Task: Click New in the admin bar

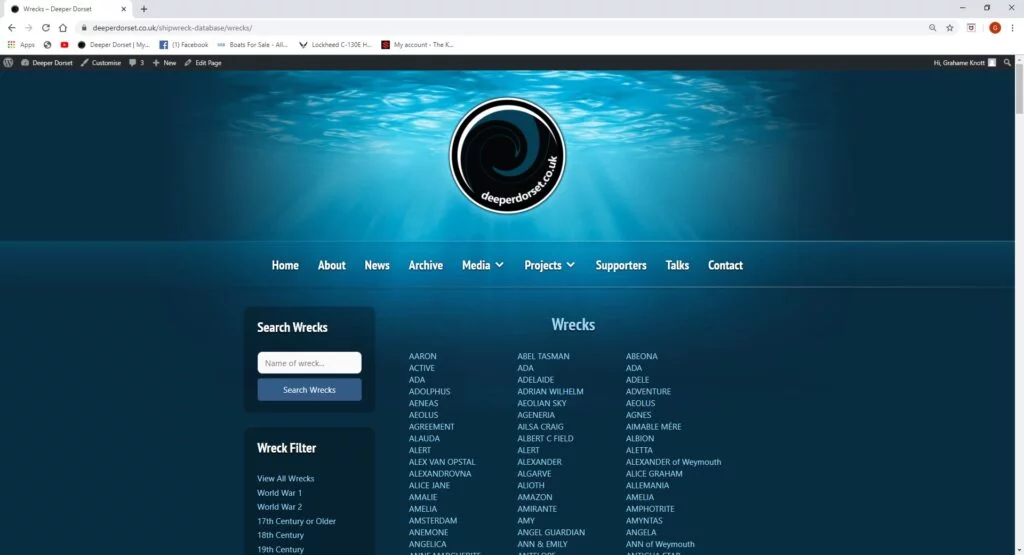Action: tap(164, 63)
